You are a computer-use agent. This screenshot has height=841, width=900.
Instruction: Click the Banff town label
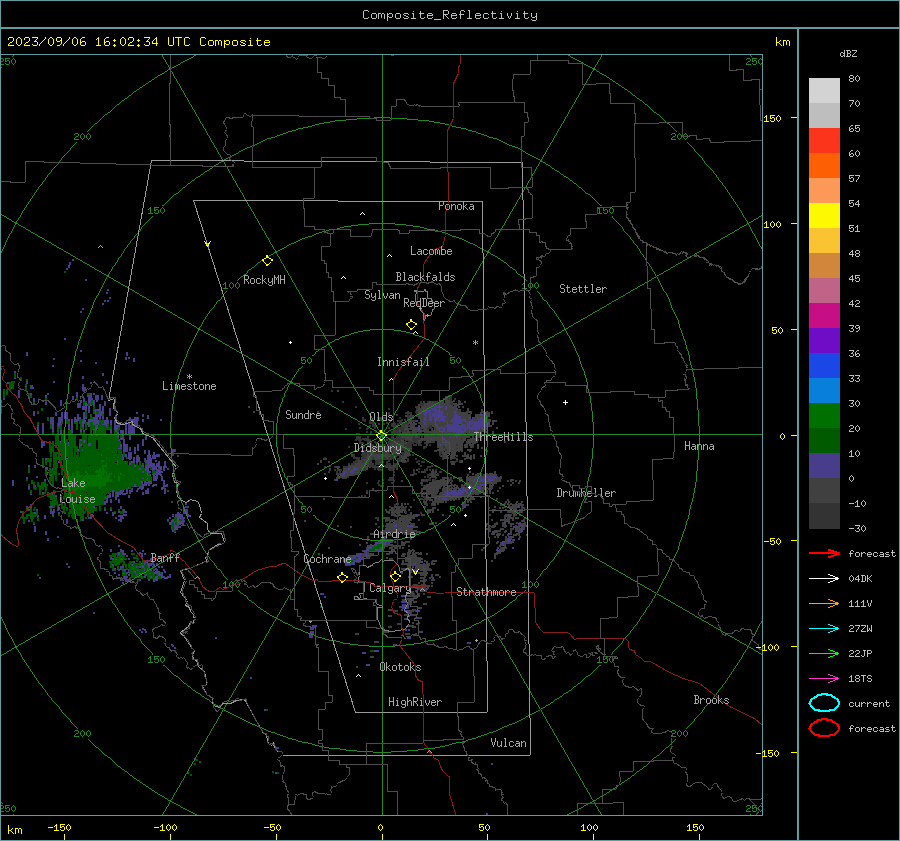pos(165,558)
